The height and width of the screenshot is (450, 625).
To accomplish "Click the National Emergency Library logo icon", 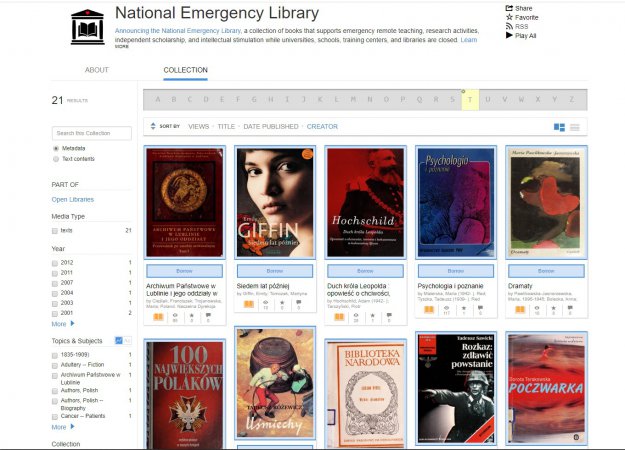I will 88,27.
